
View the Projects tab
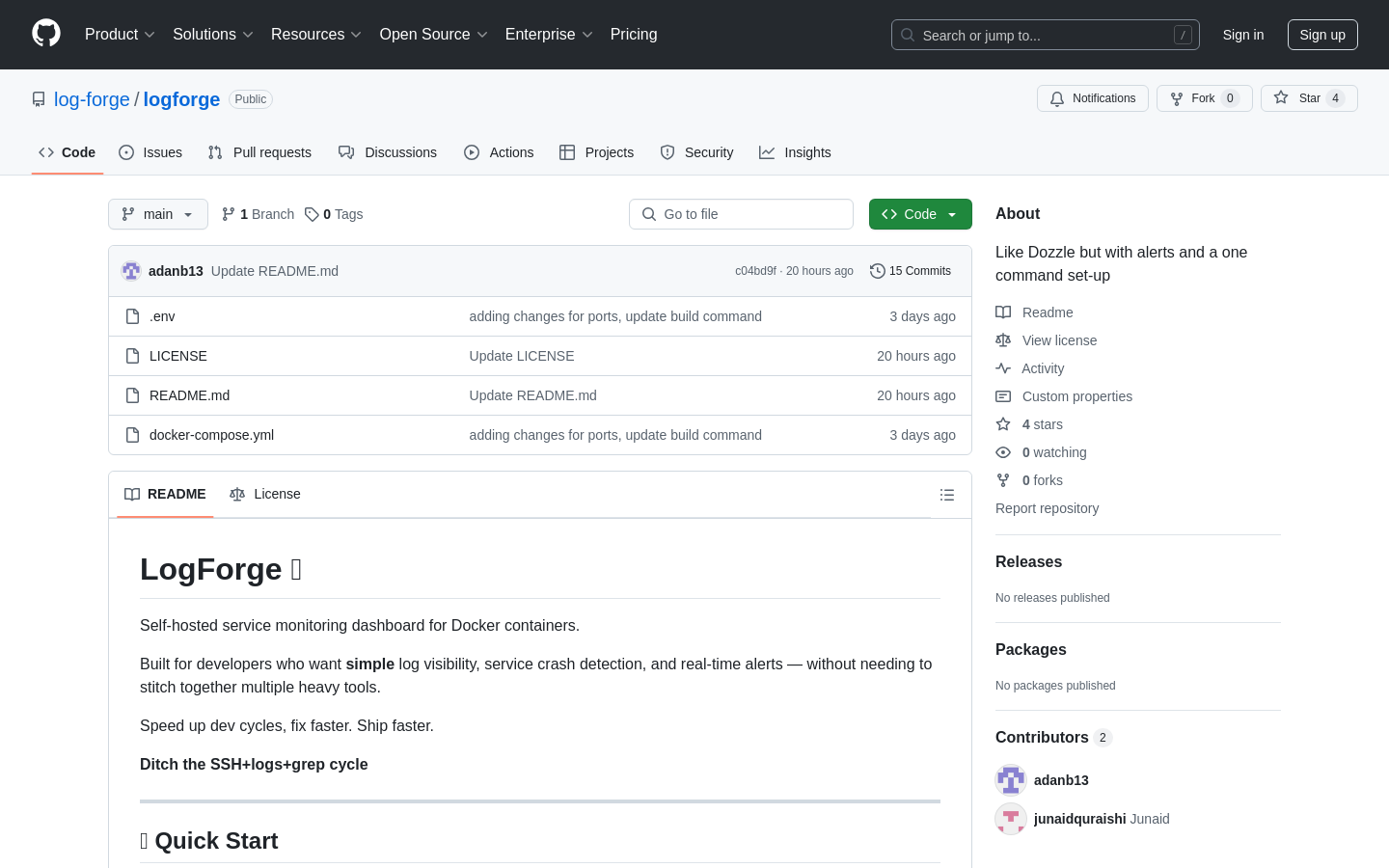[597, 152]
